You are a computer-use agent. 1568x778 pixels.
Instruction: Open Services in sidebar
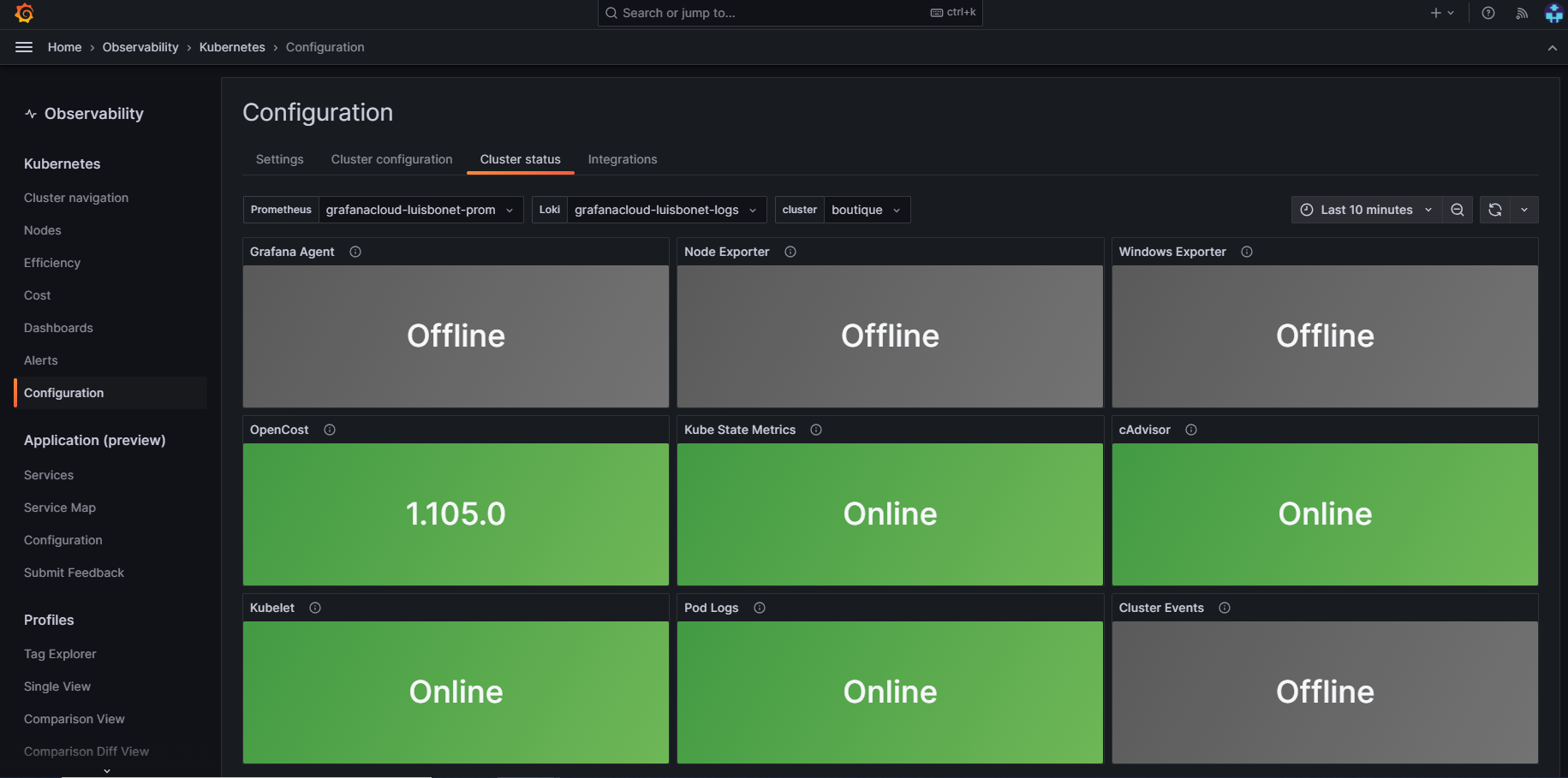point(49,475)
